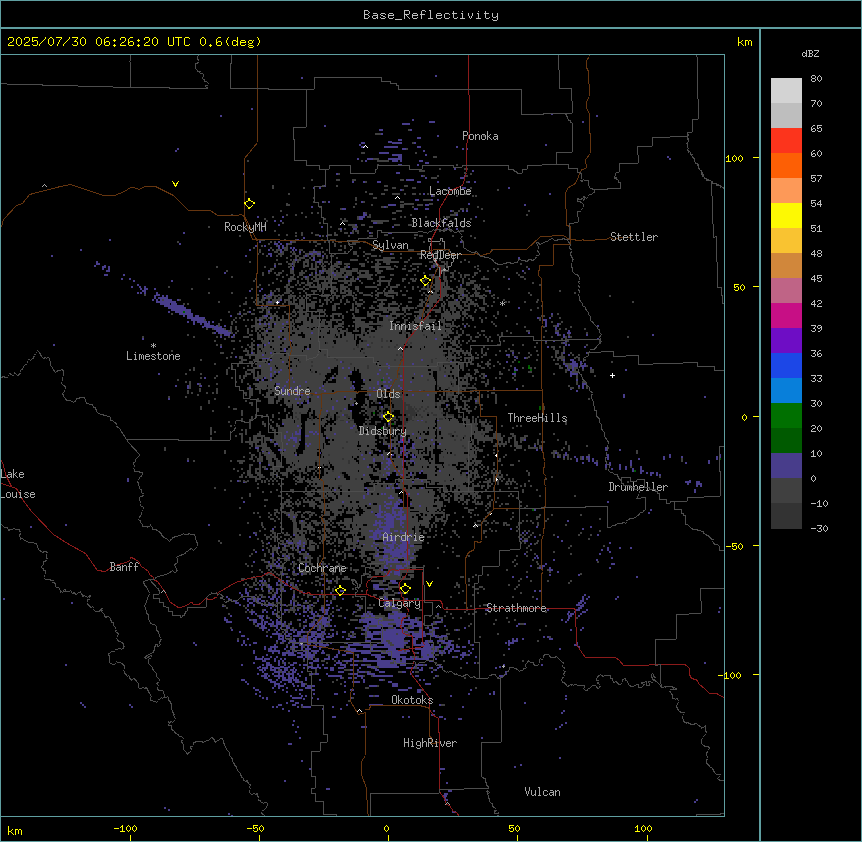Click the Calgary city label
The height and width of the screenshot is (842, 862).
tap(399, 603)
